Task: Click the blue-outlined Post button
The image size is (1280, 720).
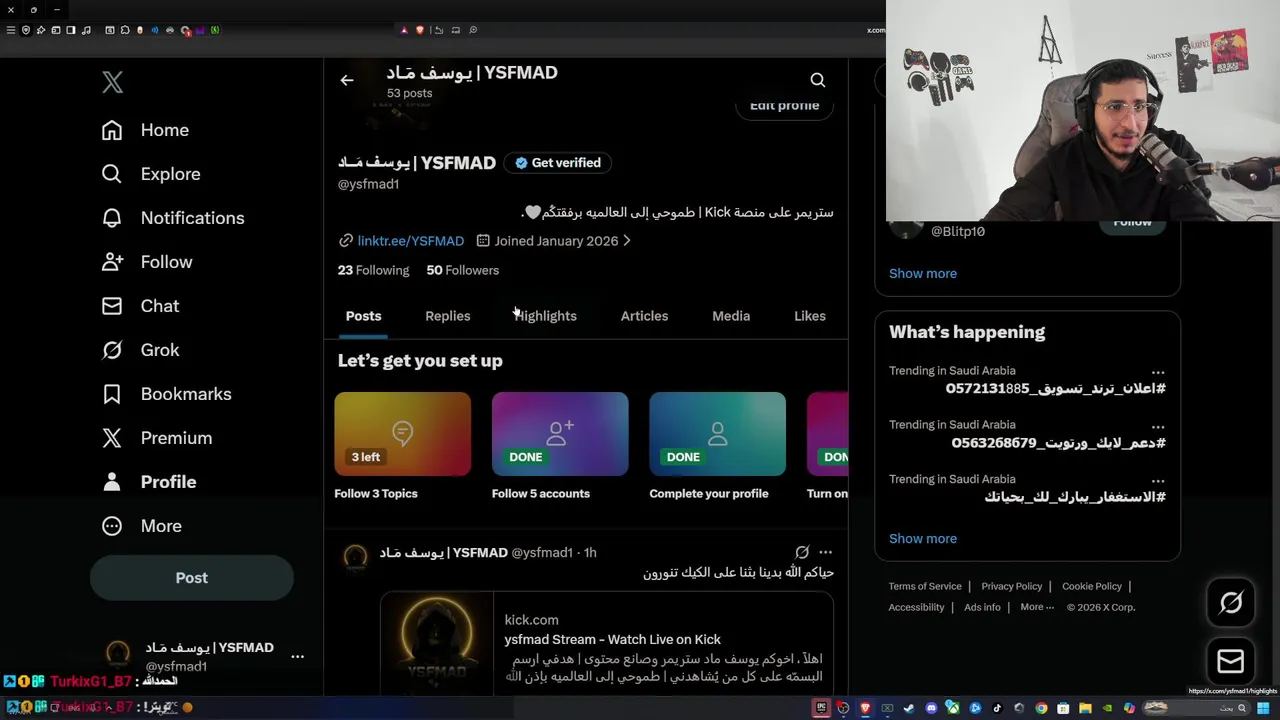Action: [192, 578]
